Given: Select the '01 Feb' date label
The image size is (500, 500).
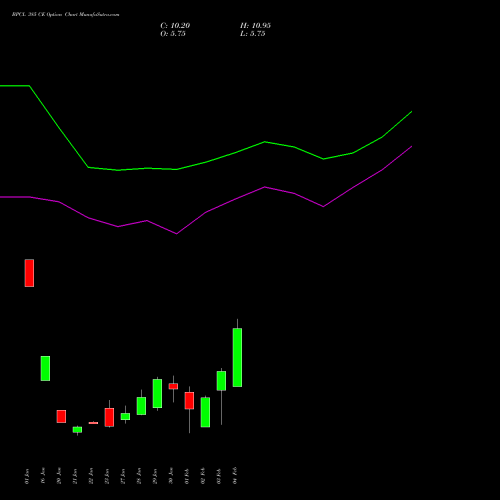Looking at the screenshot, I should [x=187, y=476].
